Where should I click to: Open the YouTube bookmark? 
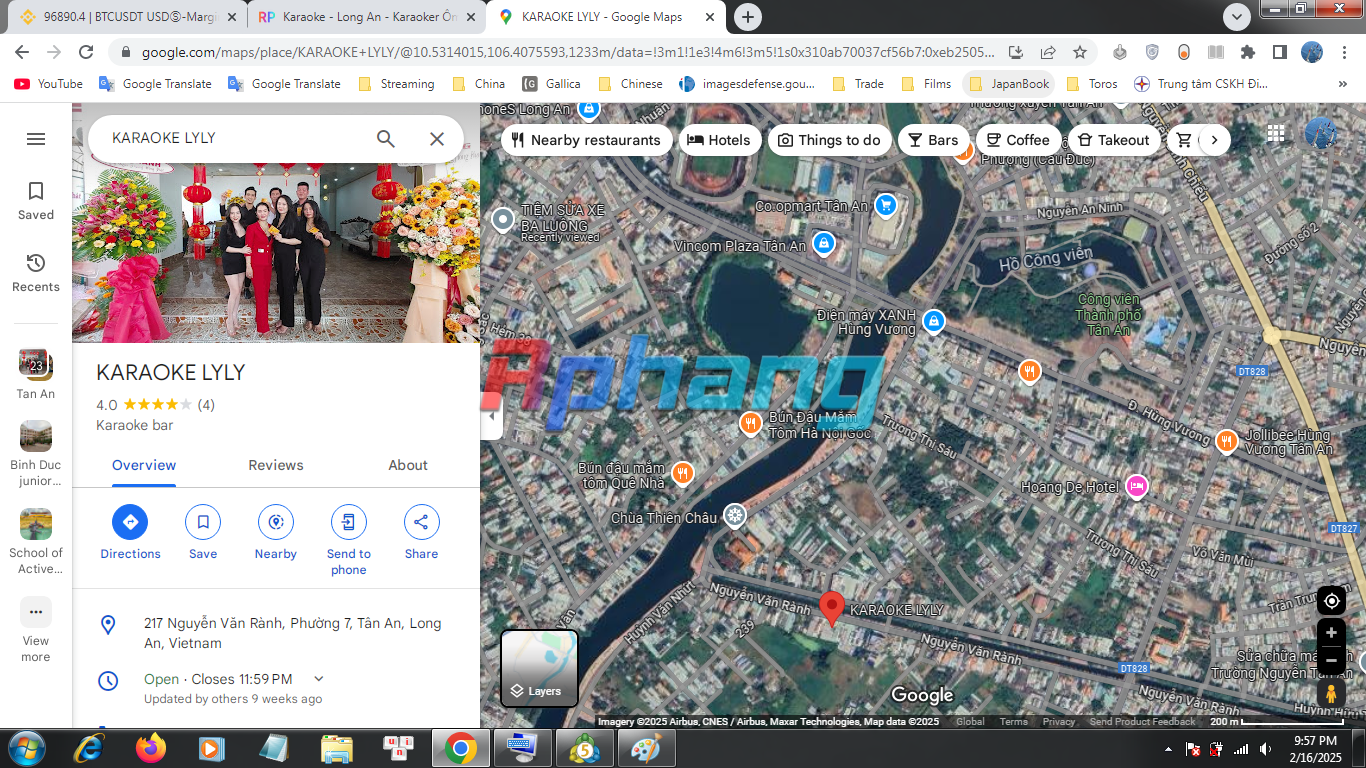(x=49, y=84)
